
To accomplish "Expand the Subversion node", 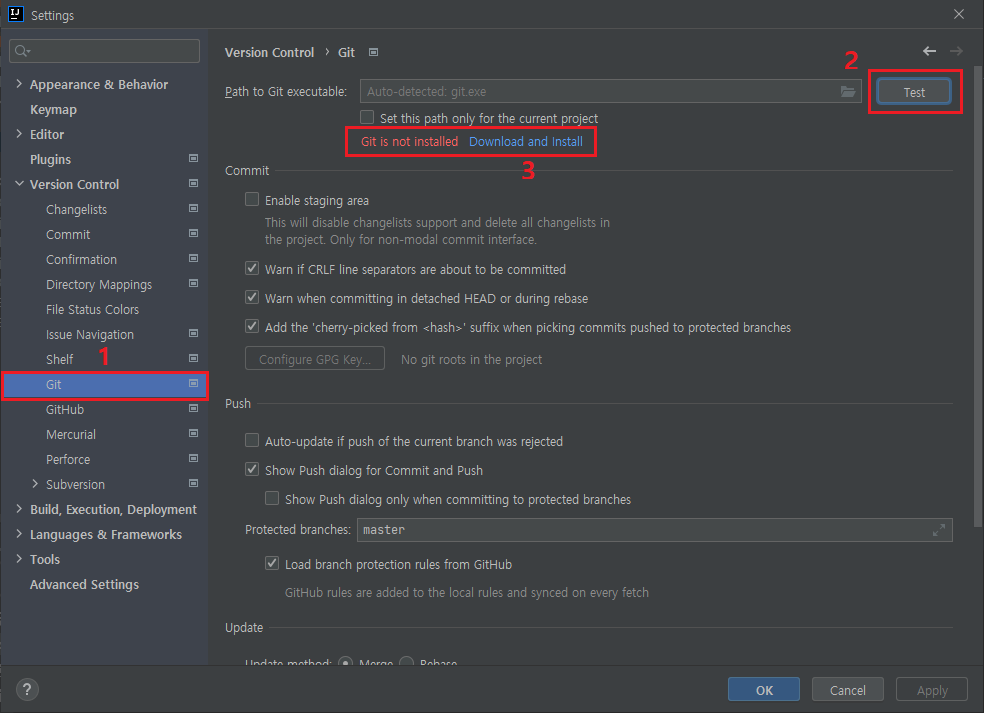I will (35, 484).
